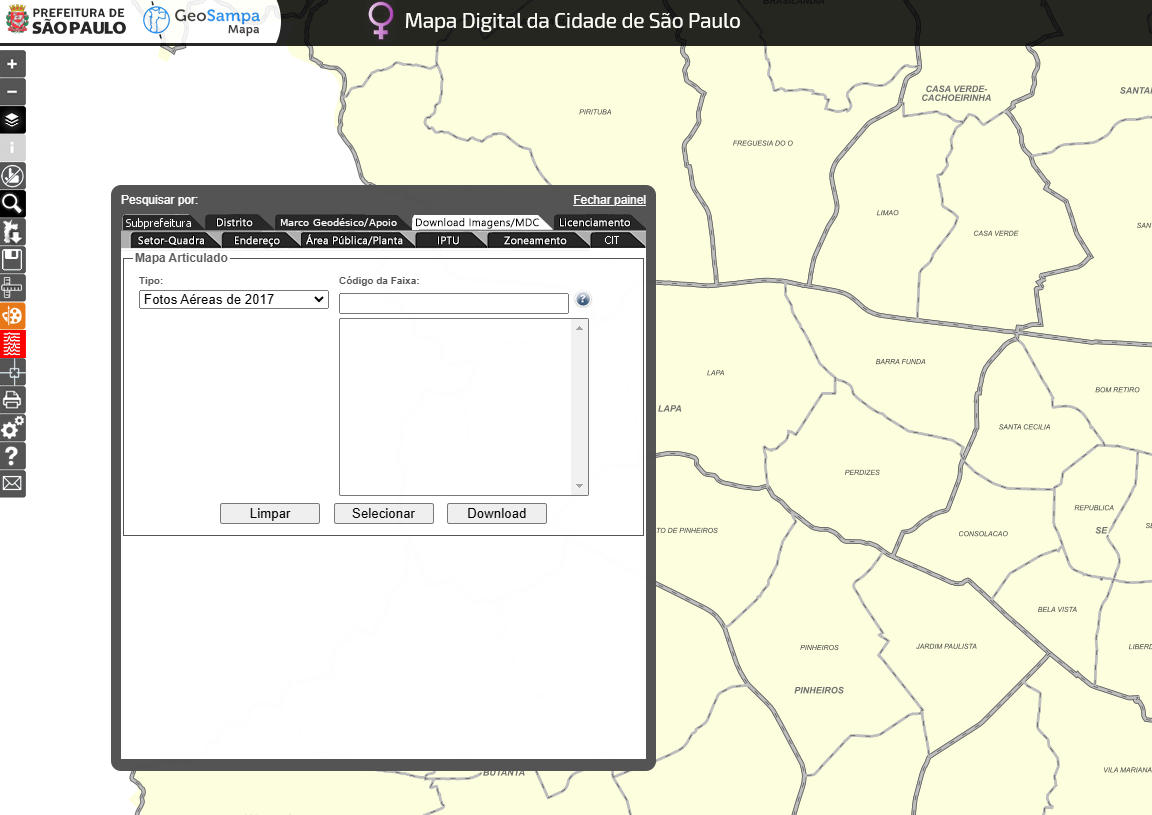Click the blue help icon beside Código da Faixa
1152x815 pixels.
pos(583,299)
